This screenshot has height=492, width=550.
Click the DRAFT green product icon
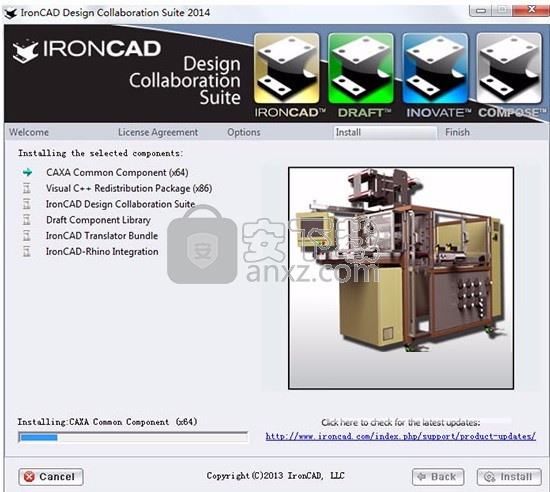click(361, 68)
